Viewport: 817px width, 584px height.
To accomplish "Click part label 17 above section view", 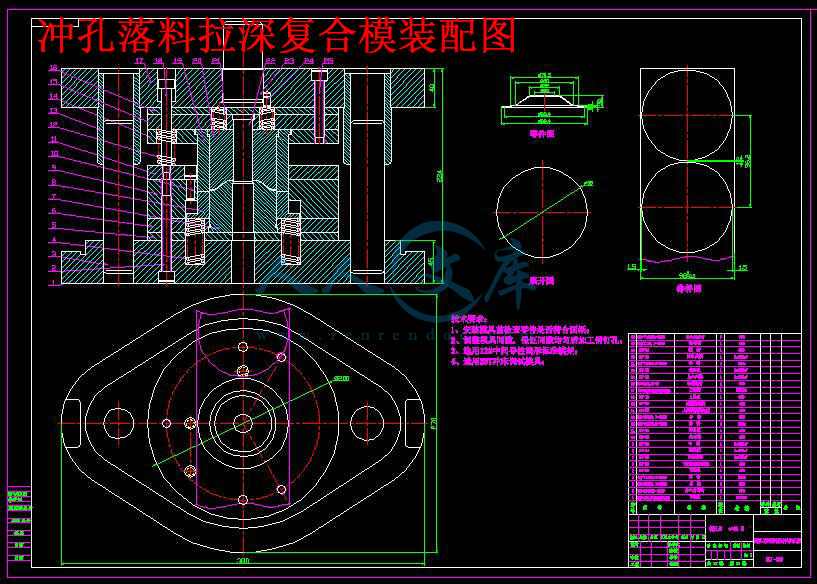I will tap(139, 61).
